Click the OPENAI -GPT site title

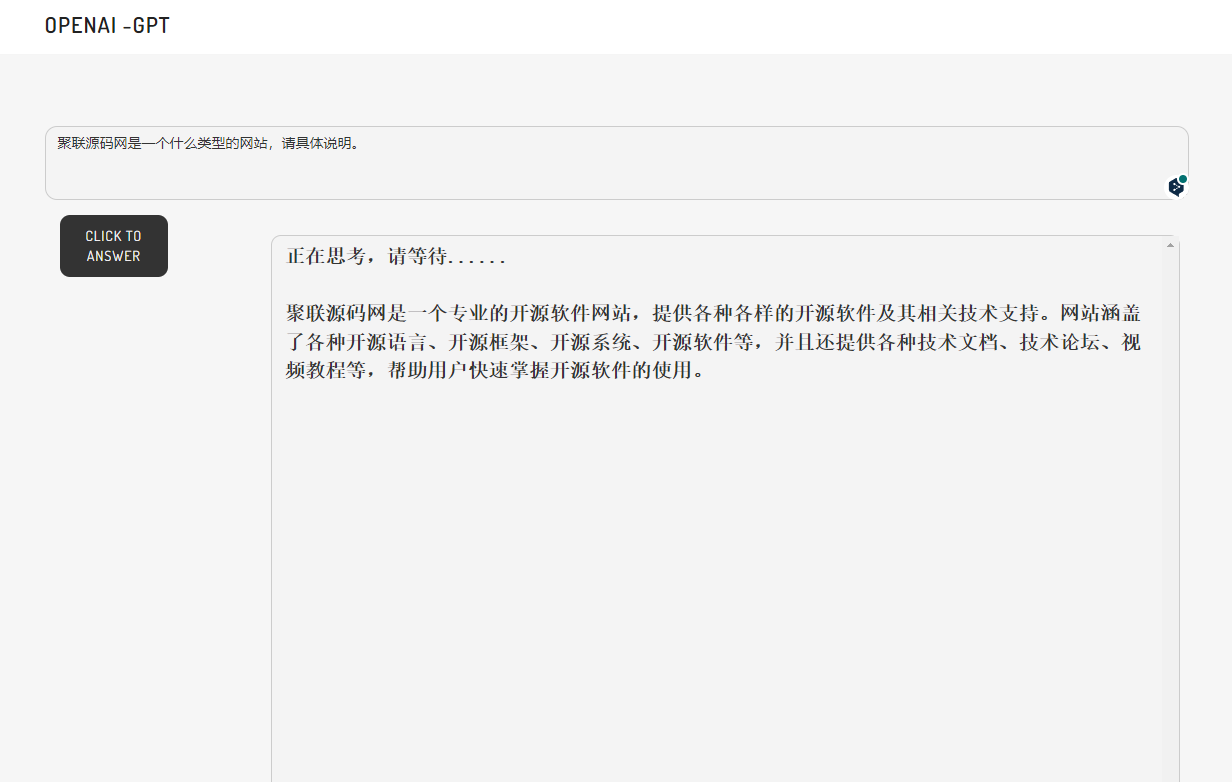click(x=107, y=26)
